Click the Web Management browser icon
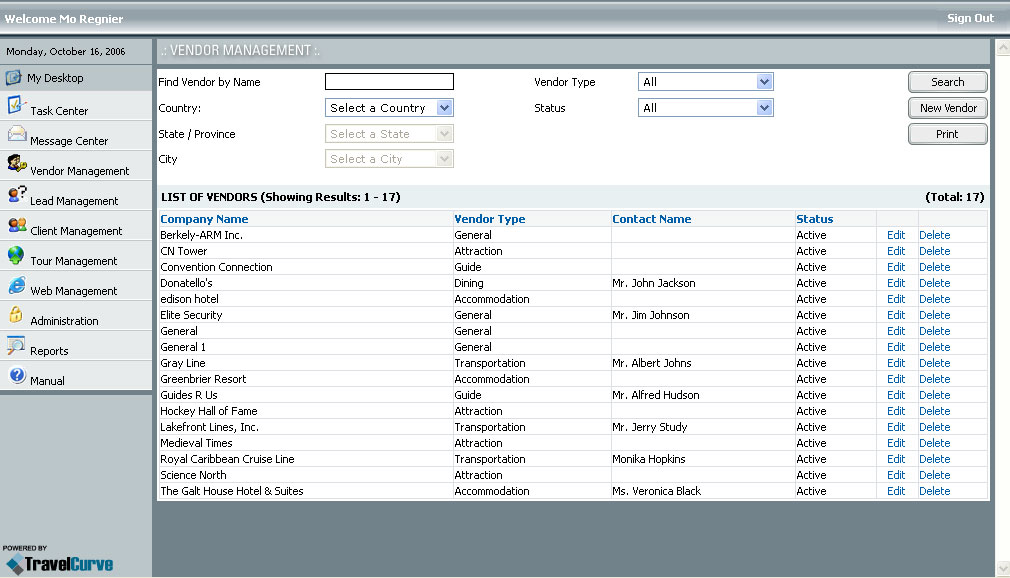1010x578 pixels. (x=17, y=285)
